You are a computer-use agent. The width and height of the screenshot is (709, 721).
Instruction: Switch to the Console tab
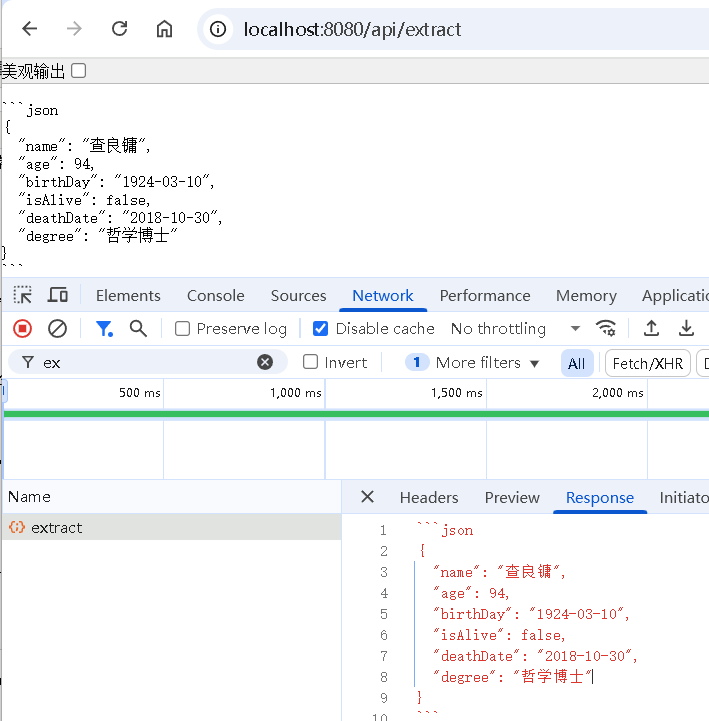[x=216, y=296]
